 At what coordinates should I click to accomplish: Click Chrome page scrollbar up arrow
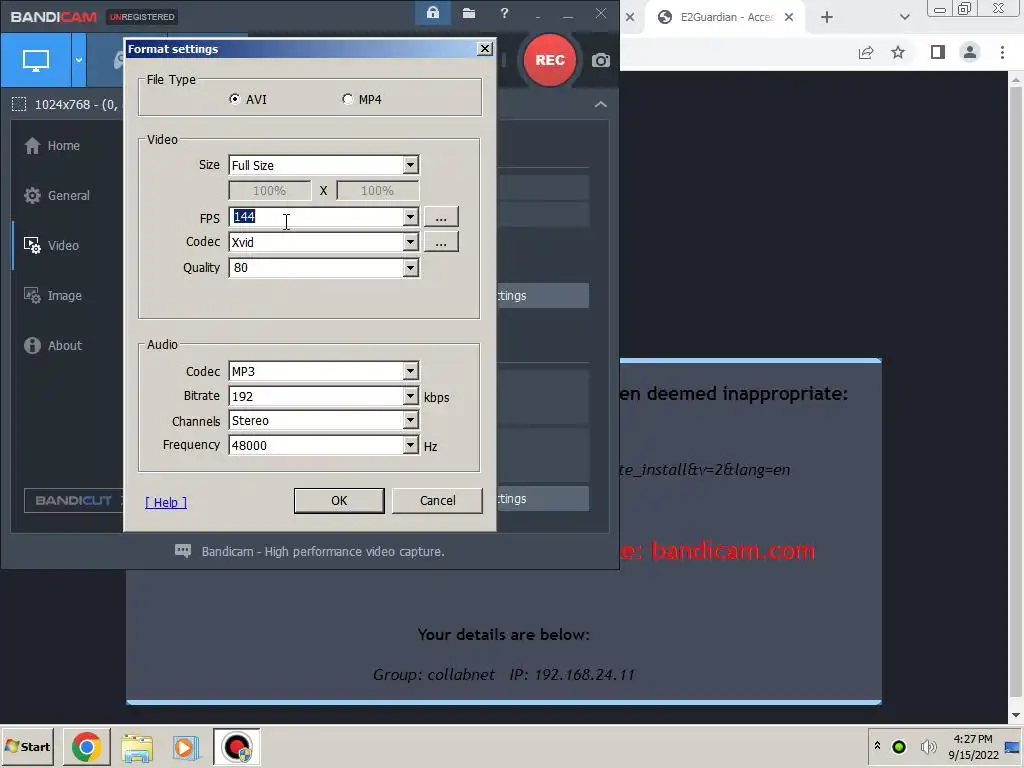coord(1016,80)
